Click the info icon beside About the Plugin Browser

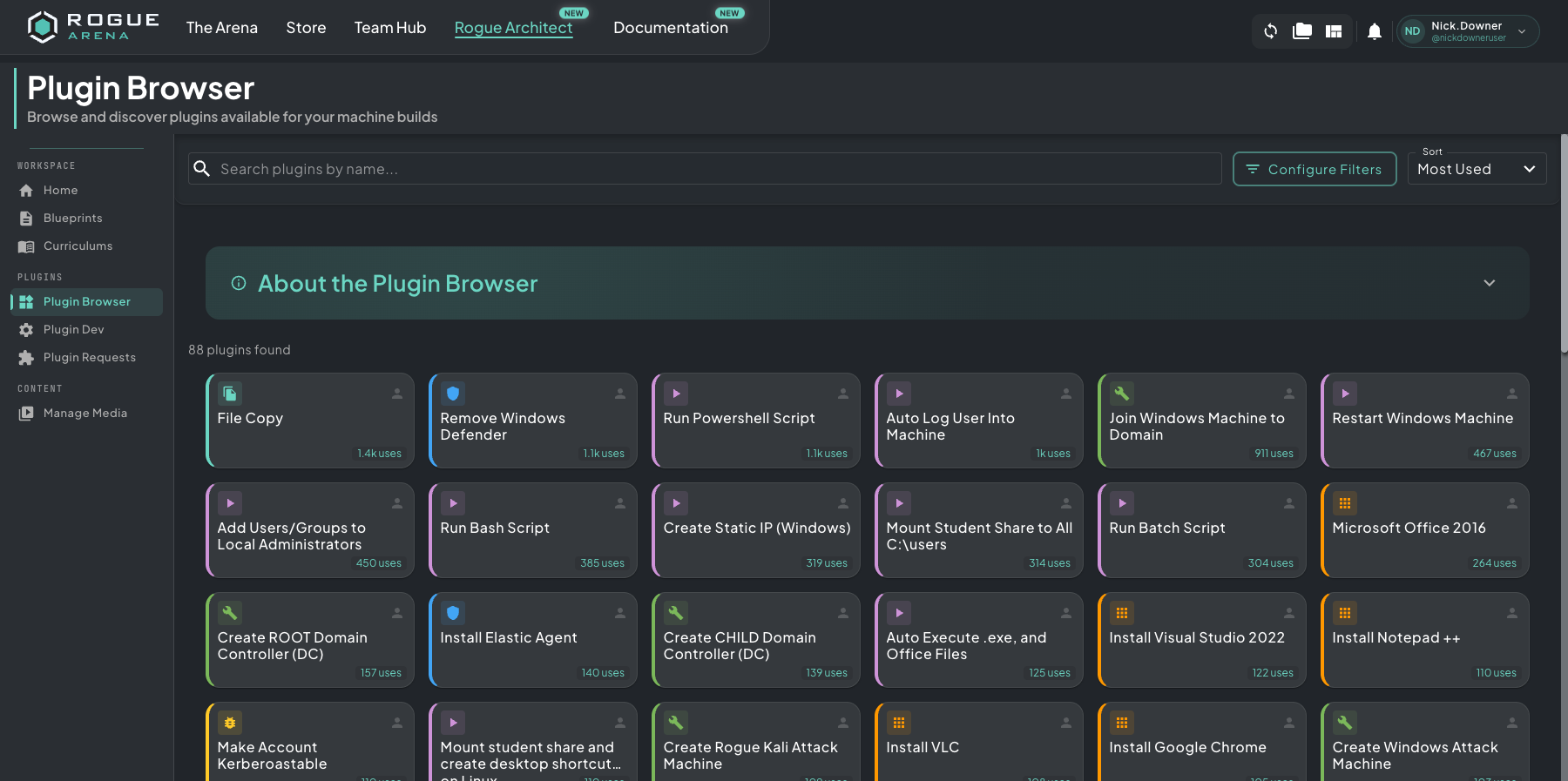click(239, 283)
